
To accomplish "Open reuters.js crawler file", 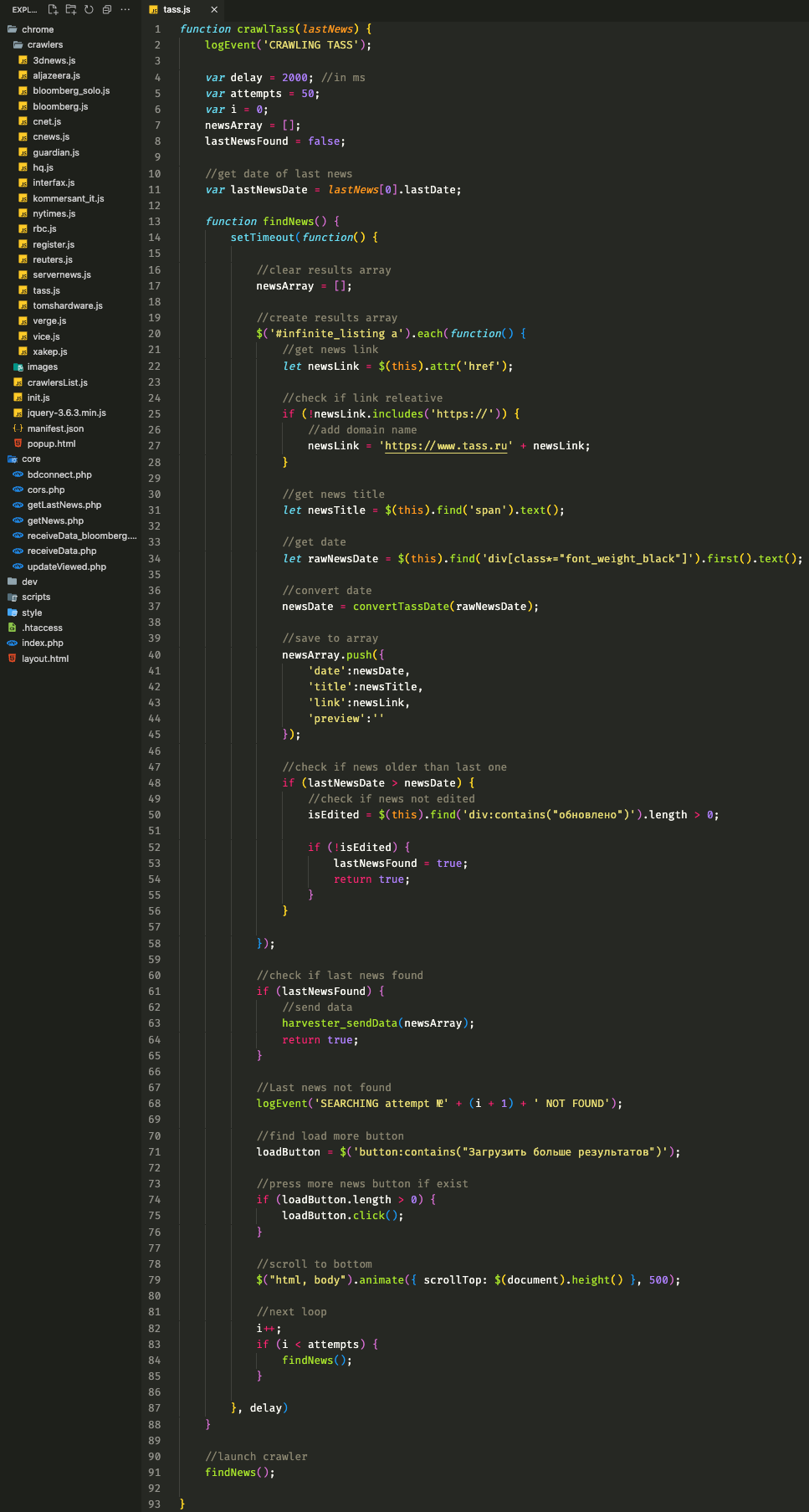I will click(53, 259).
